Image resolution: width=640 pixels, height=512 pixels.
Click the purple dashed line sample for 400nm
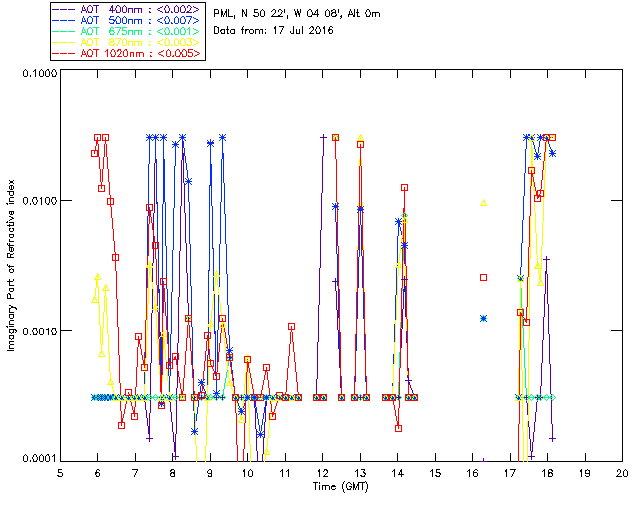[x=64, y=9]
